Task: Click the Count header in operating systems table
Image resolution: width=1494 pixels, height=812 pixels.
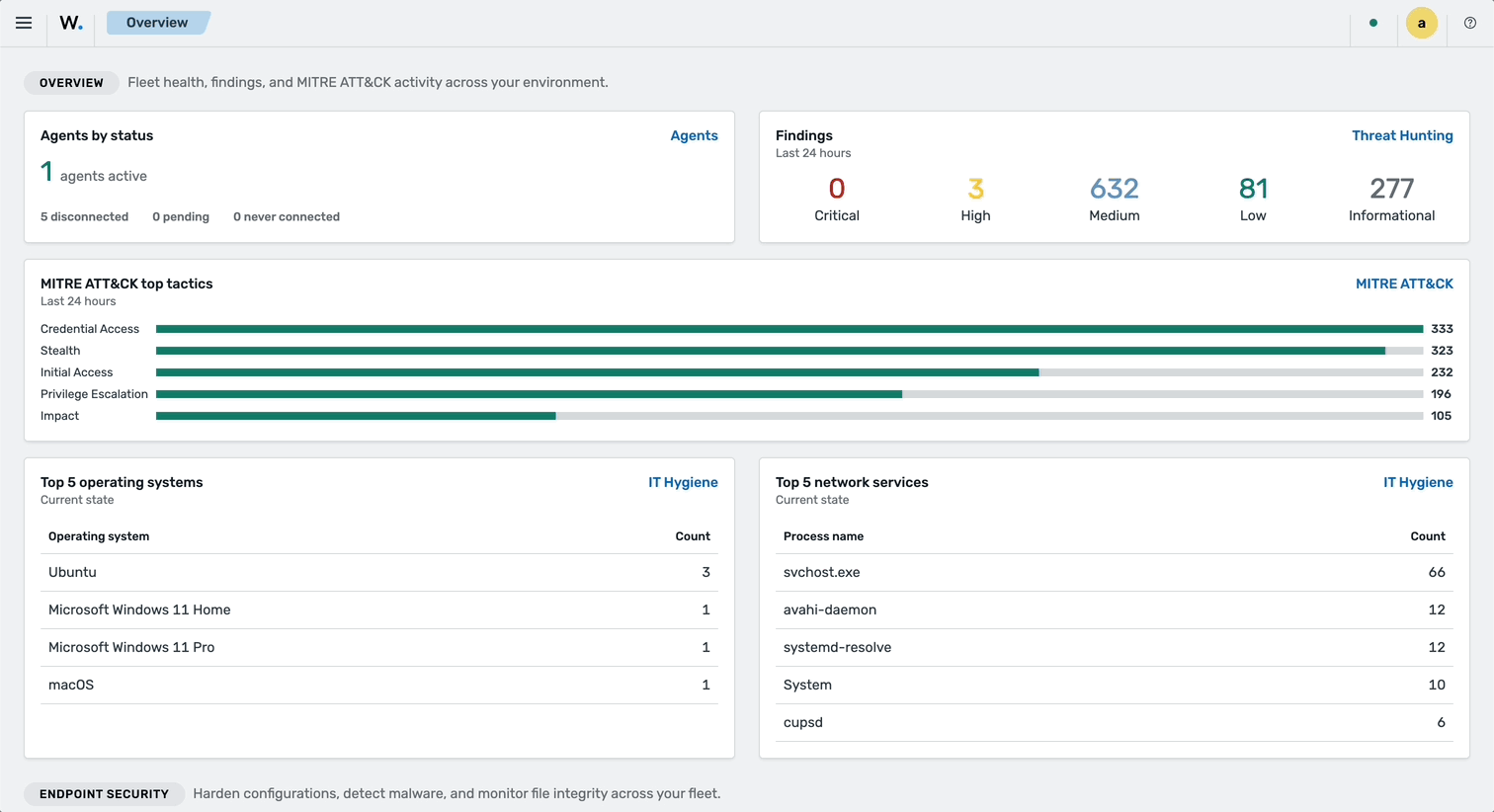Action: 693,536
